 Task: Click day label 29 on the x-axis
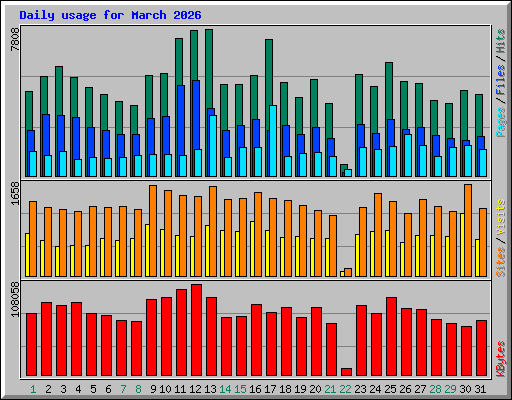click(450, 389)
